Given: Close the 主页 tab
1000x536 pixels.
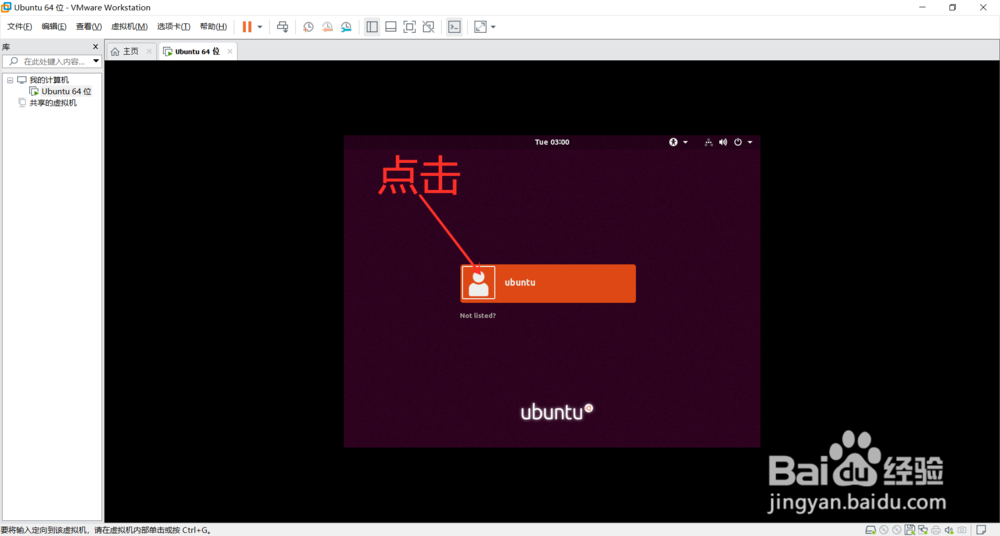Looking at the screenshot, I should coord(149,52).
